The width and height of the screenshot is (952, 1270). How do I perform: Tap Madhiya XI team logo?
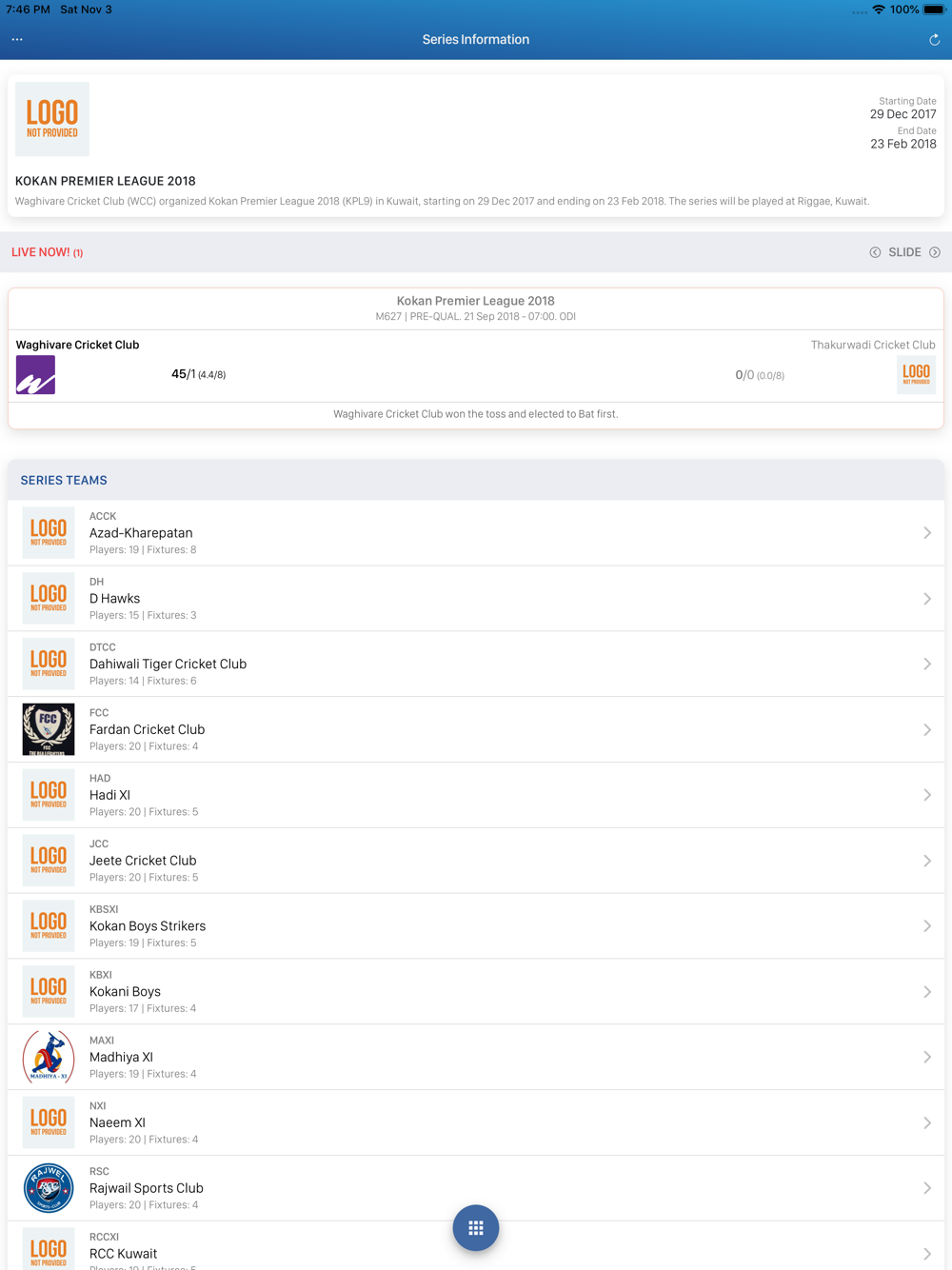tap(49, 1057)
